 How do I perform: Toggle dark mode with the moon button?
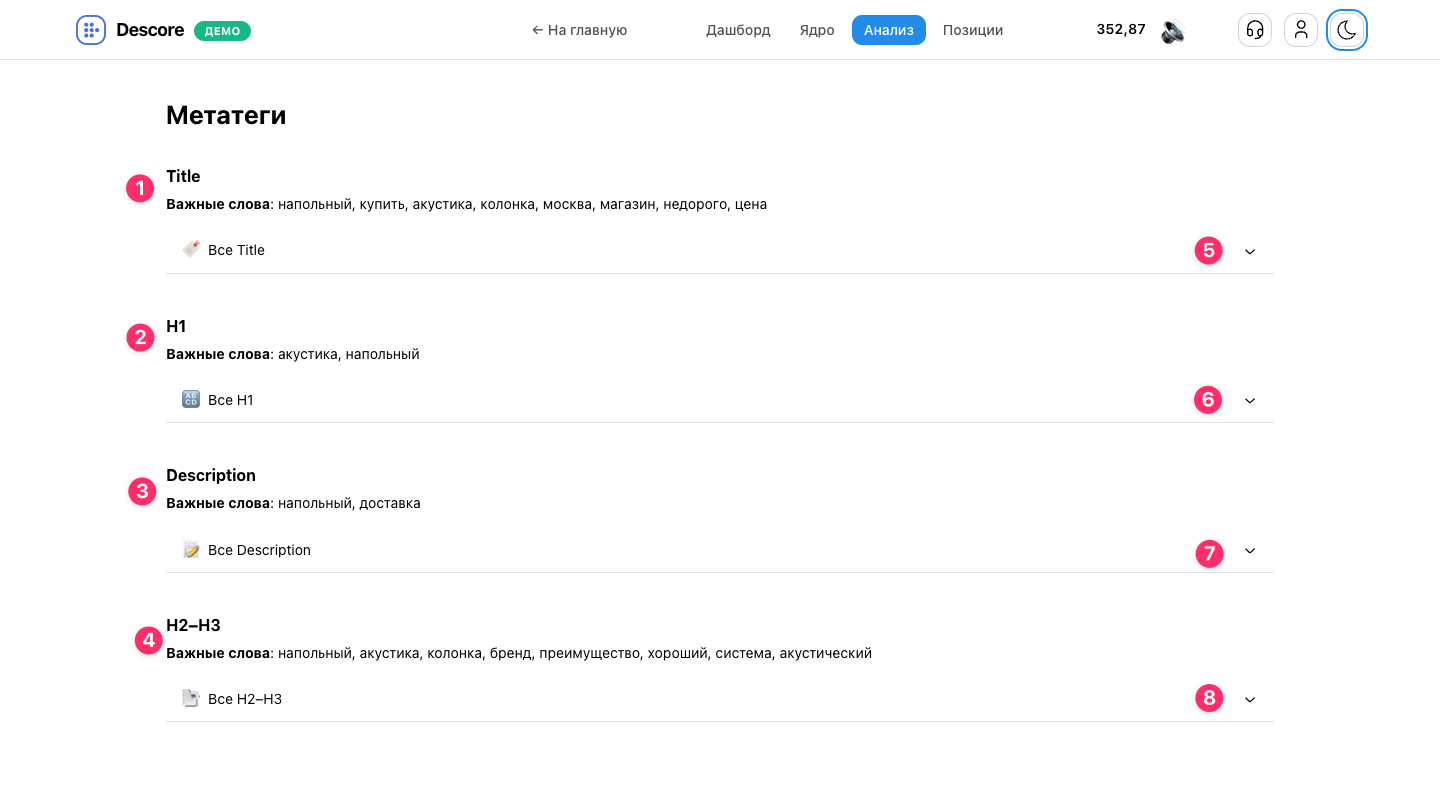1347,30
